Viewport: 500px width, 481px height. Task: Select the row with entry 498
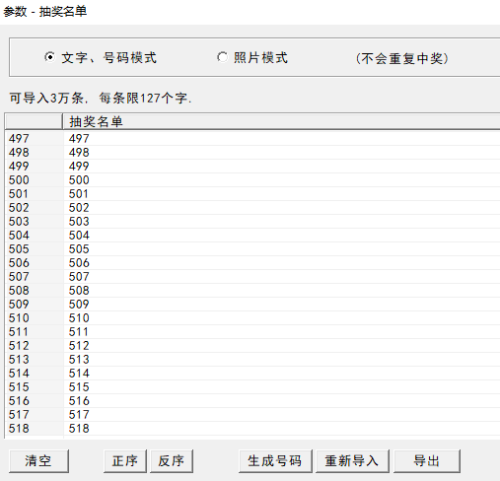tap(252, 152)
